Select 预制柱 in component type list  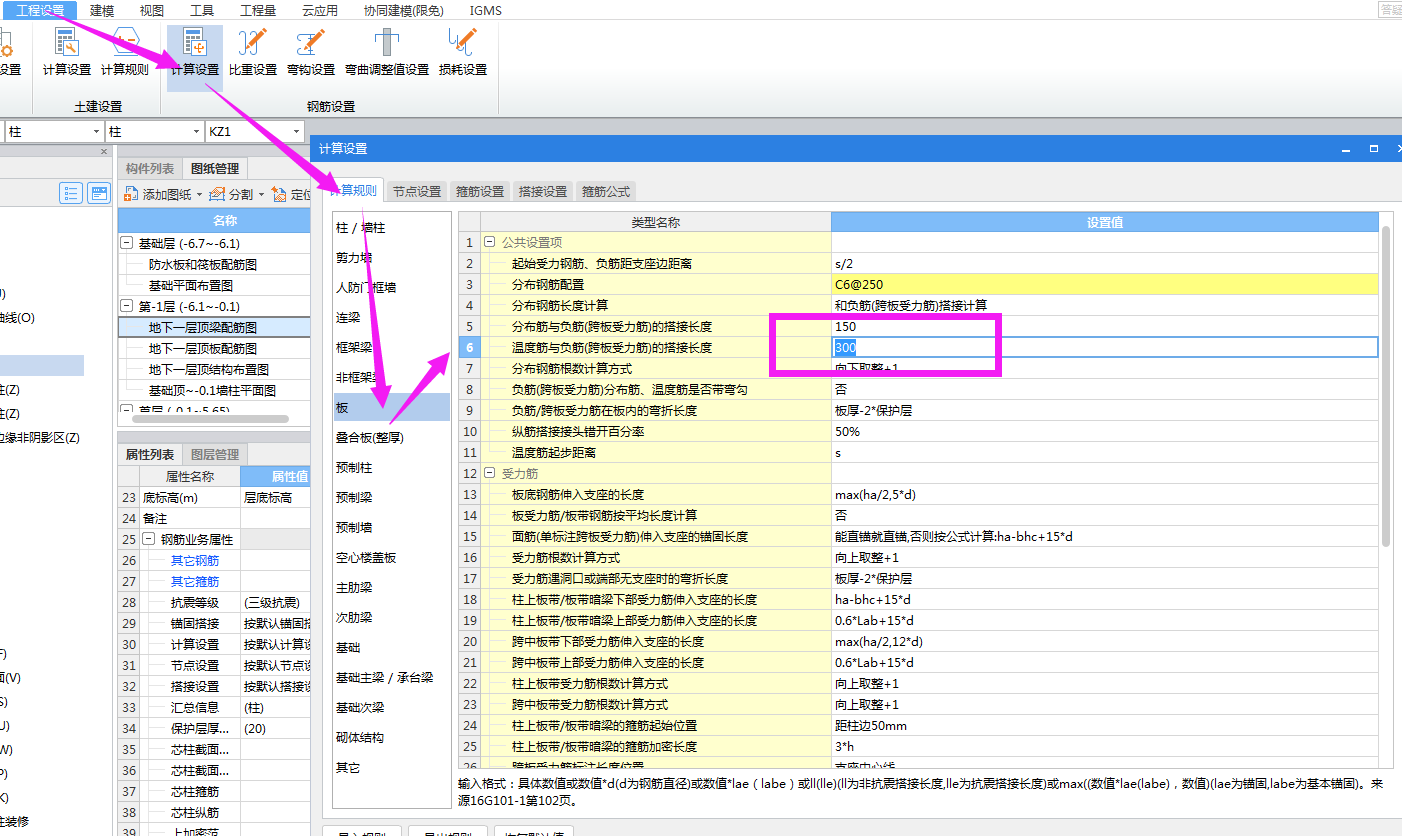(x=392, y=467)
